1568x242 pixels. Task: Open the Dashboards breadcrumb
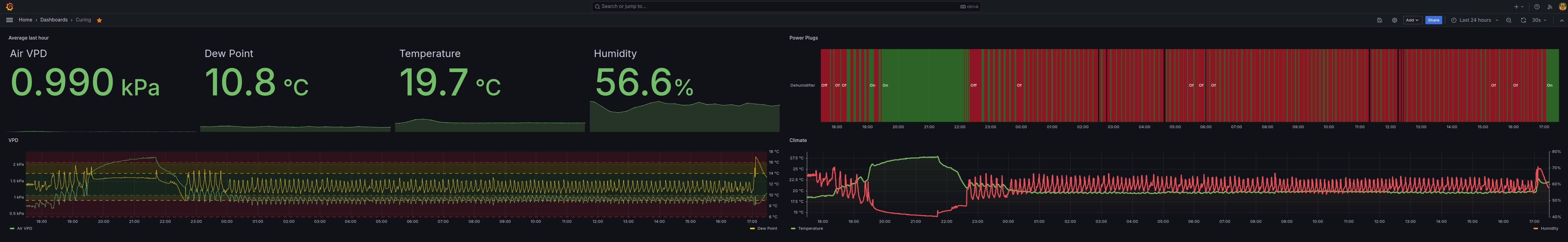point(54,20)
